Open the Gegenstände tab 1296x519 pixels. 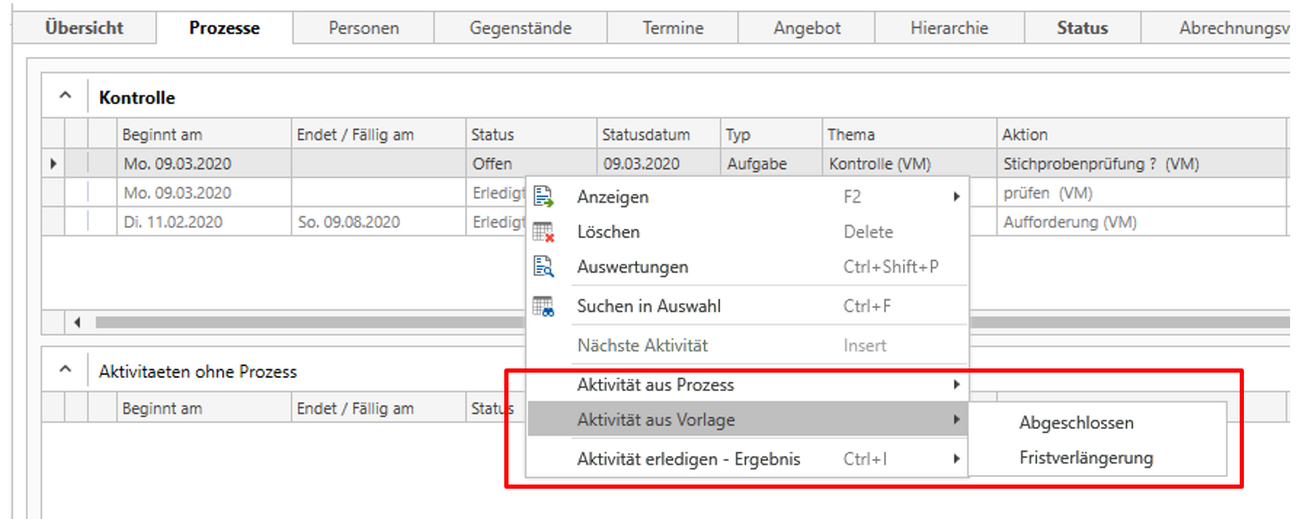point(520,28)
